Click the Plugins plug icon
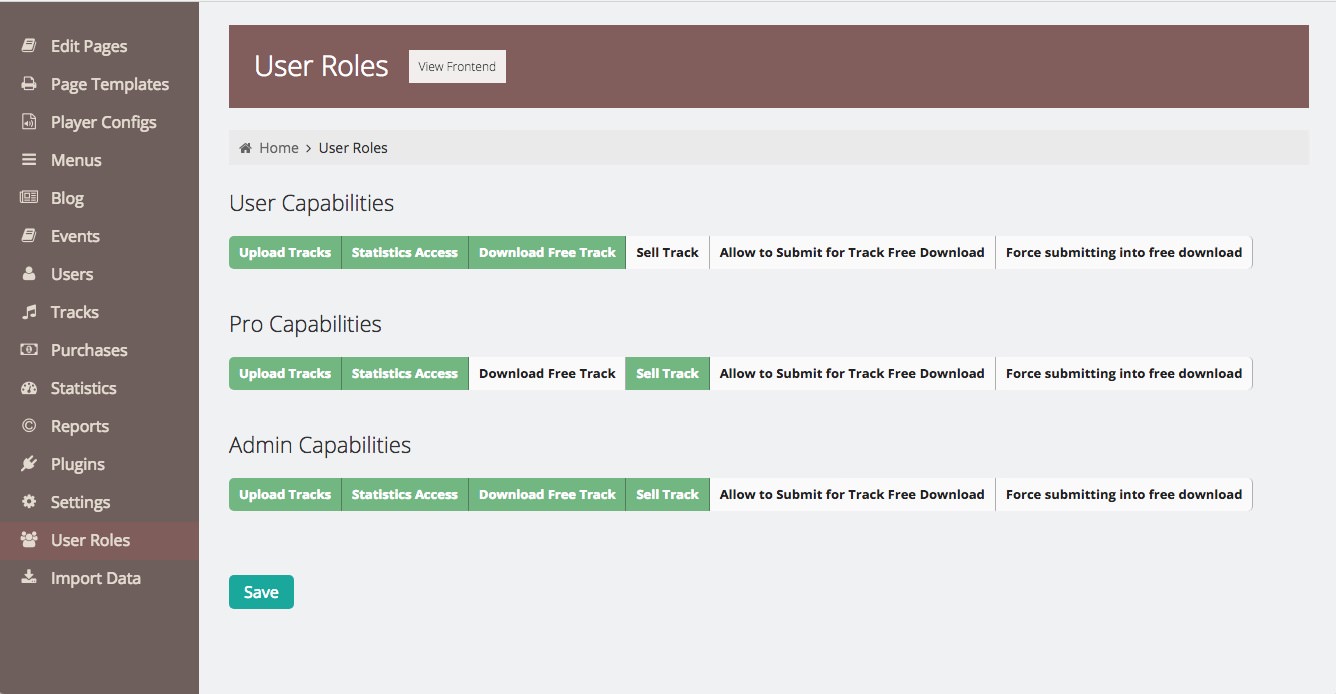 pos(29,464)
